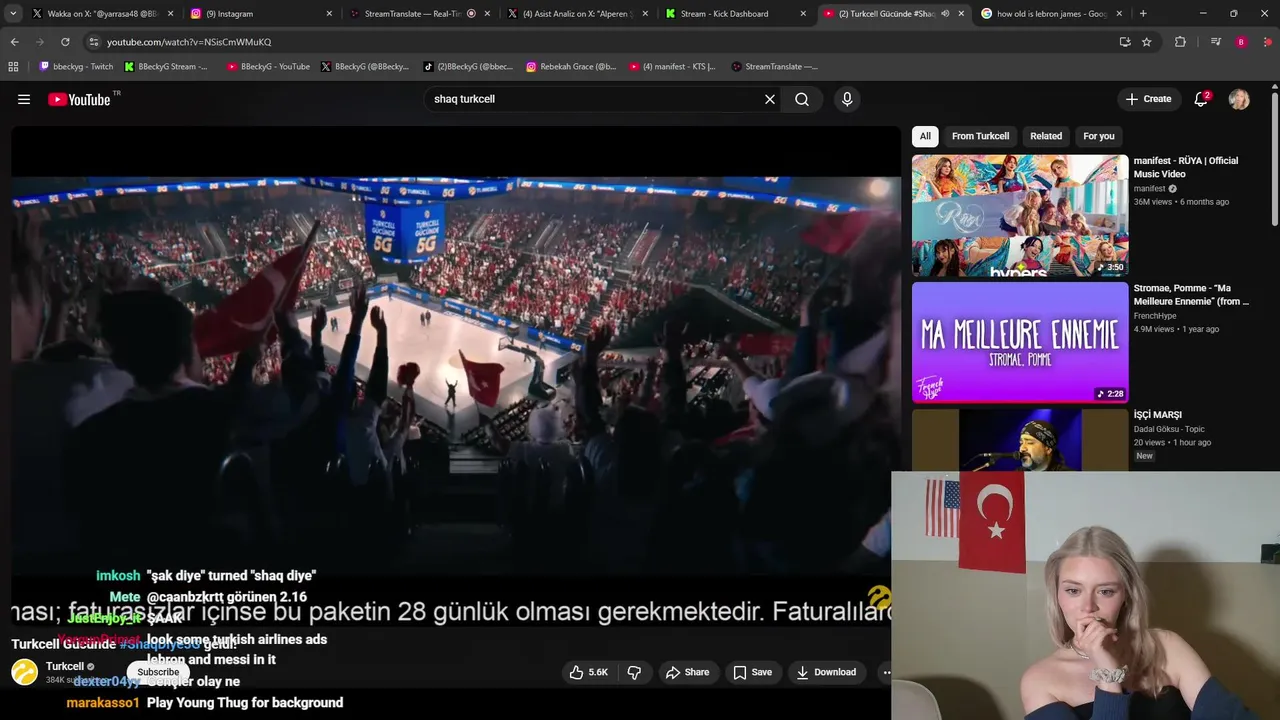This screenshot has height=720, width=1280.
Task: Open the media control icon in Chrome toolbar
Action: click(x=1216, y=42)
